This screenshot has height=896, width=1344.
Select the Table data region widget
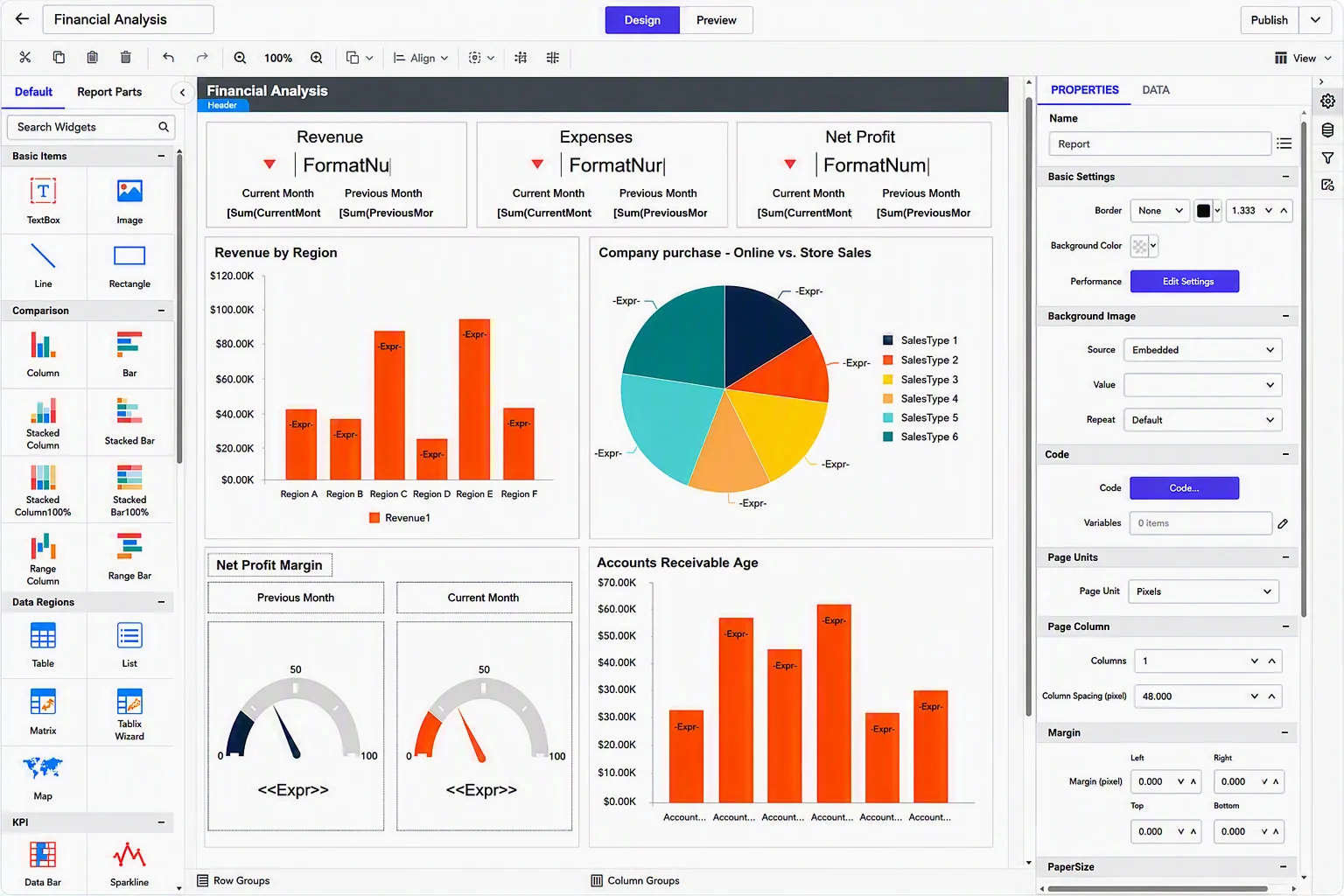[x=43, y=645]
